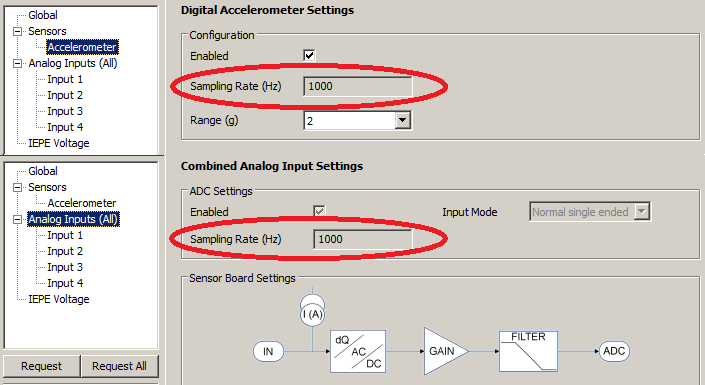Select IEPE Voltage in lower tree

pyautogui.click(x=58, y=299)
